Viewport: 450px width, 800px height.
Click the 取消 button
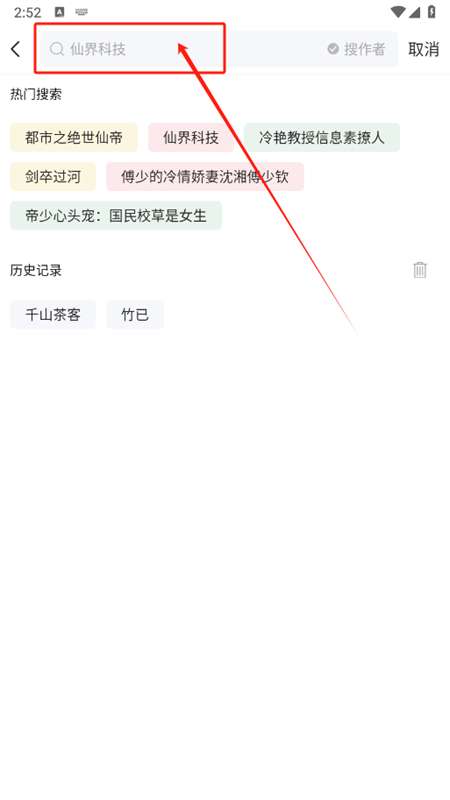click(x=423, y=49)
